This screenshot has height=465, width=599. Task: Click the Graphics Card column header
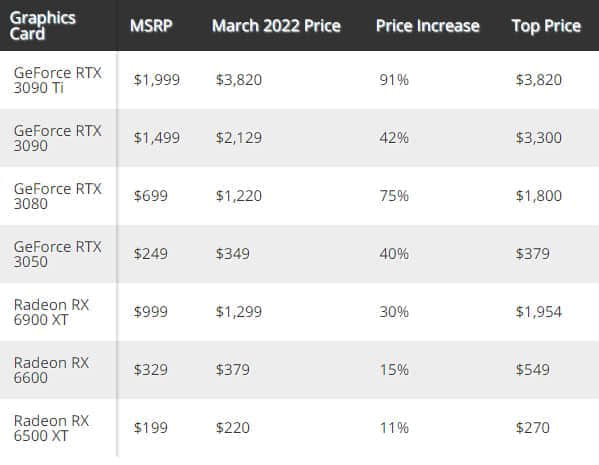pos(42,26)
